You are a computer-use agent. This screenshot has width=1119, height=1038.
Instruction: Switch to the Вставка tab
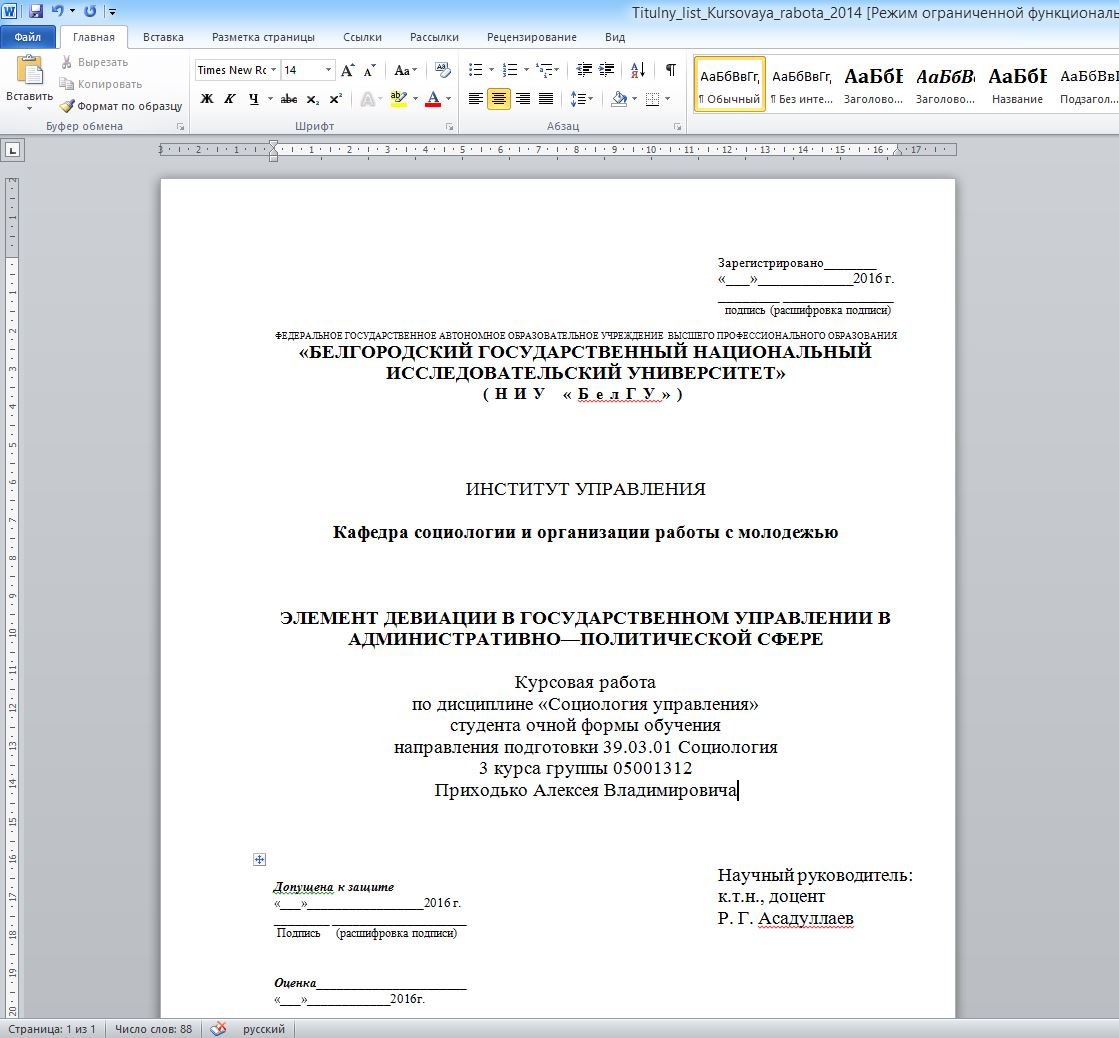(x=163, y=37)
